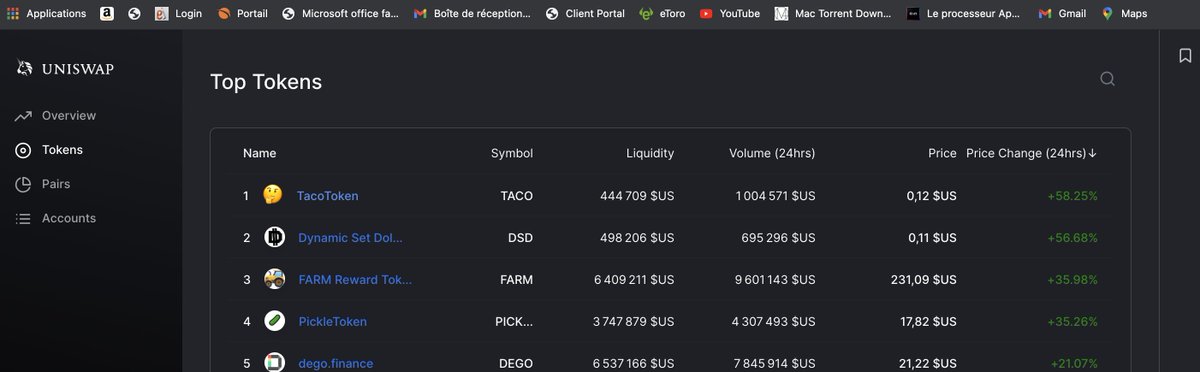Click price value 231,09 $US

pos(924,280)
